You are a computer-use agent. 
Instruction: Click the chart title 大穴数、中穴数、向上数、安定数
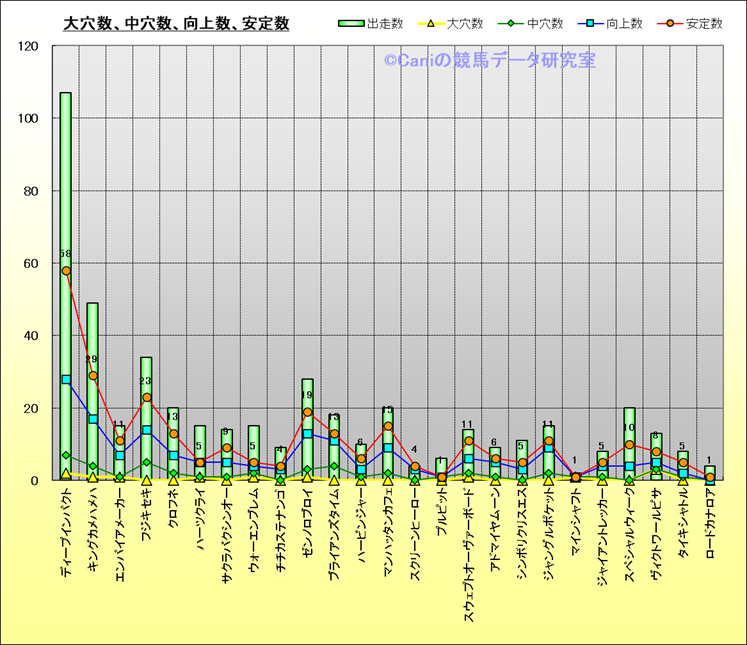[x=176, y=23]
